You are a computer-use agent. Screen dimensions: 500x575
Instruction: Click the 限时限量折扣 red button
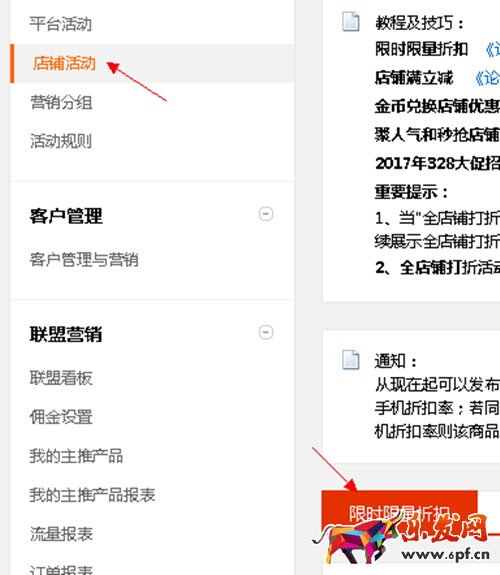(x=399, y=513)
